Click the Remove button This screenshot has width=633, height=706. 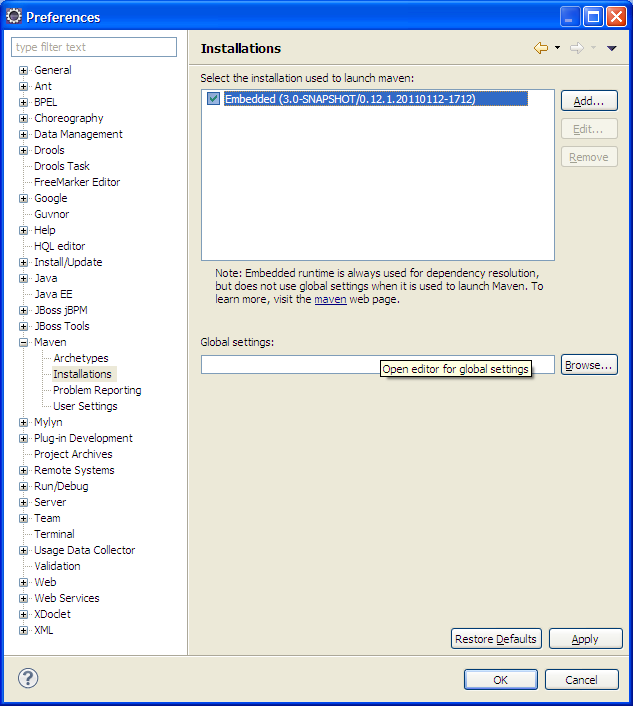(589, 157)
